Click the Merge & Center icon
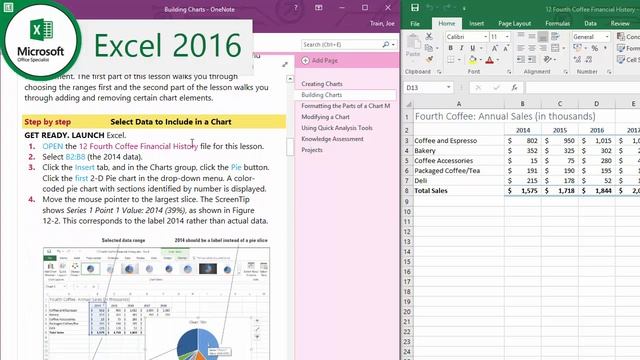640x360 pixels. click(555, 48)
